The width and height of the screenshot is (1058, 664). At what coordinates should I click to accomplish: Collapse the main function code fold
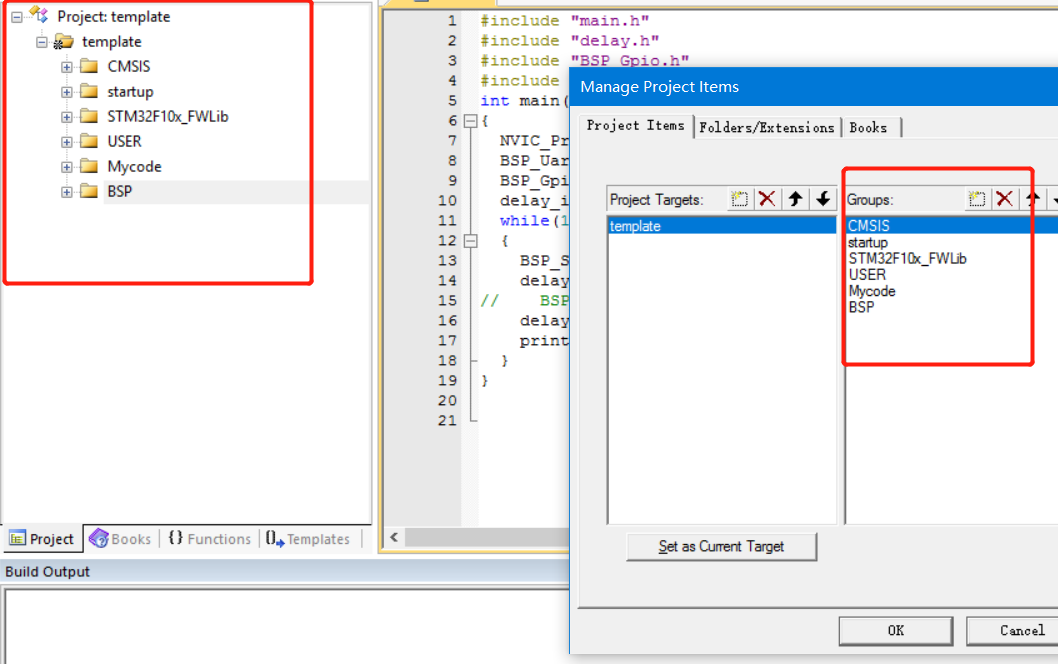tap(471, 121)
